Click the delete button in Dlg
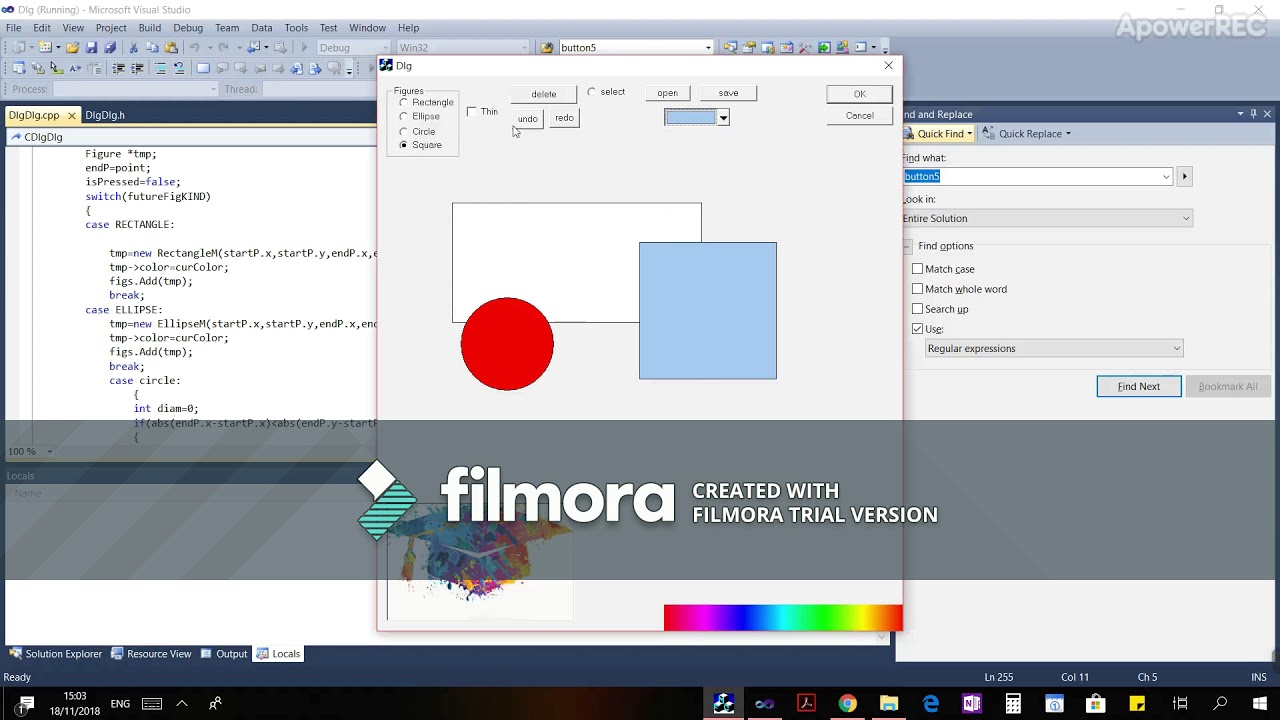The height and width of the screenshot is (720, 1280). (x=543, y=94)
